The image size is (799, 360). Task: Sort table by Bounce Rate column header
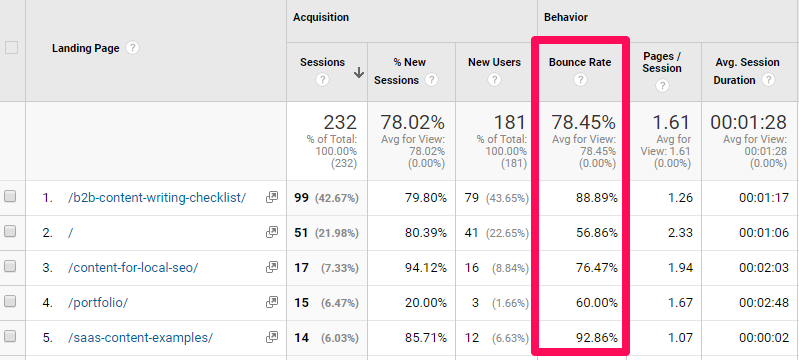(580, 62)
